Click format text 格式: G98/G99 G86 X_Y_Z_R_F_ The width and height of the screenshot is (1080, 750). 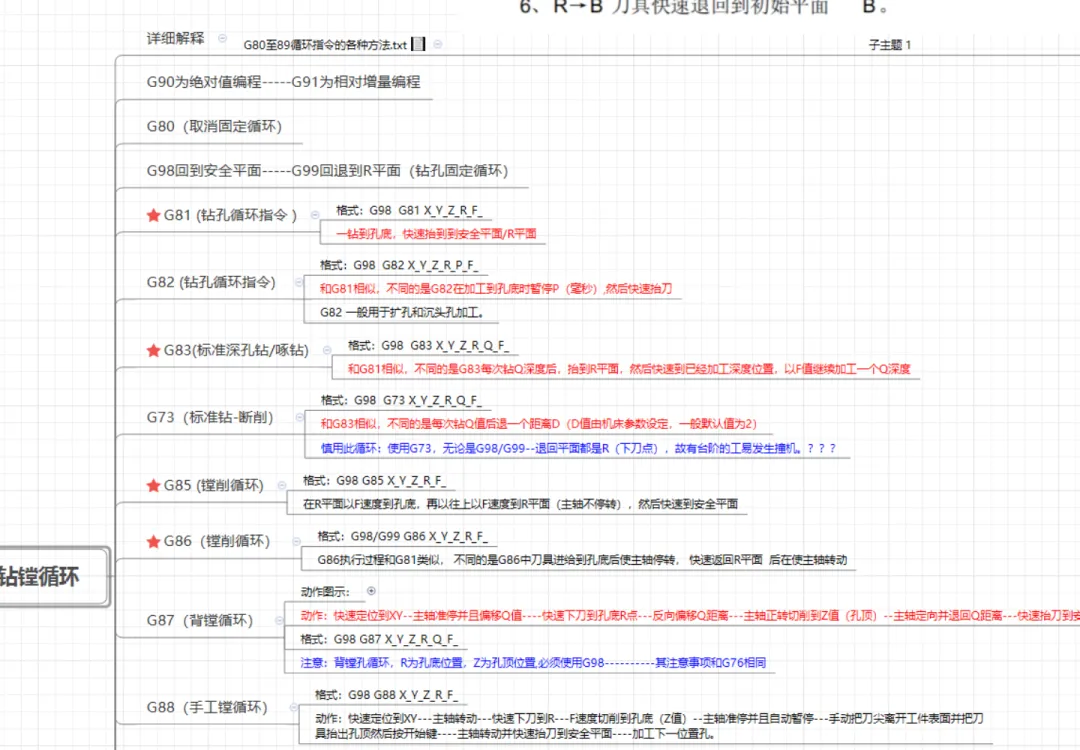403,537
